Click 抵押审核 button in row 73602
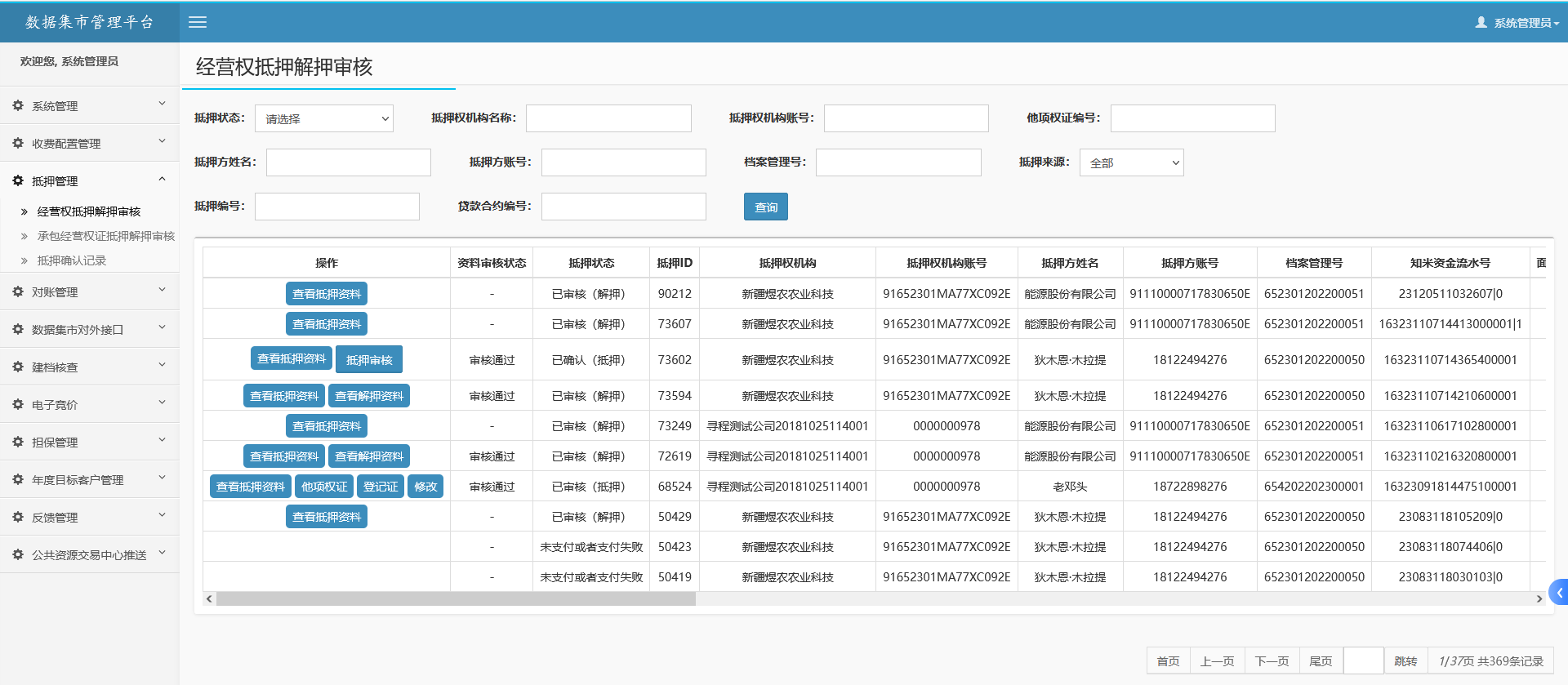The height and width of the screenshot is (685, 1568). 369,360
